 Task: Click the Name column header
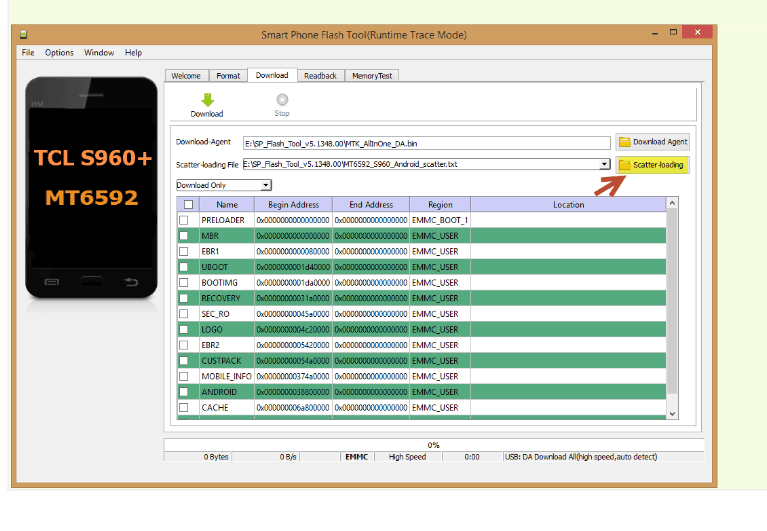click(227, 205)
